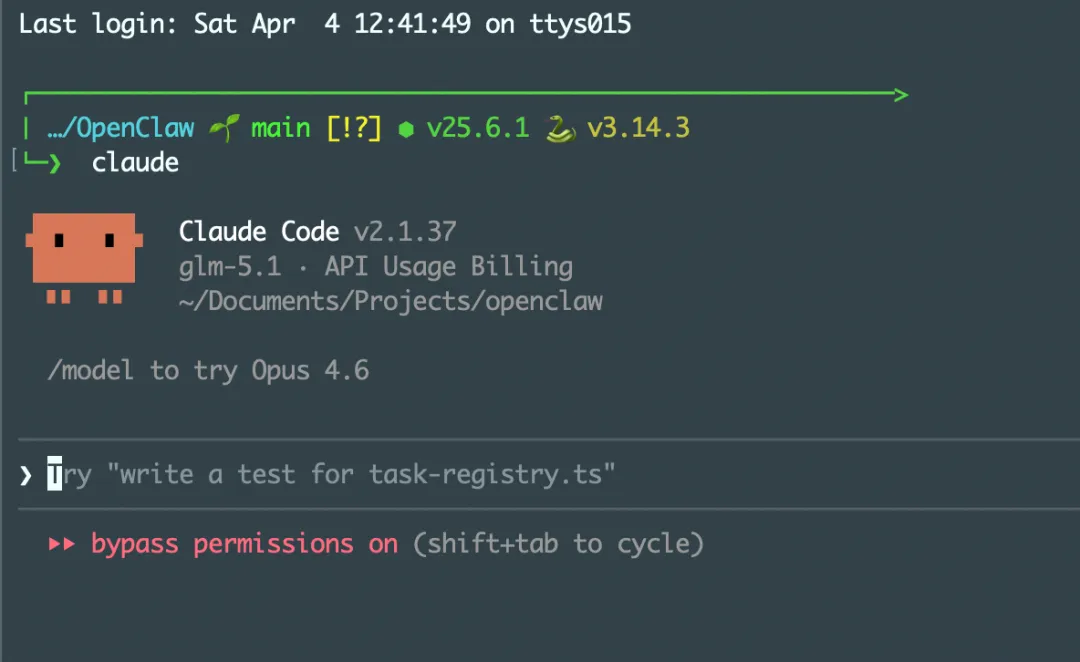Click the ~/Documents/Projects/openclaw path

pos(390,301)
